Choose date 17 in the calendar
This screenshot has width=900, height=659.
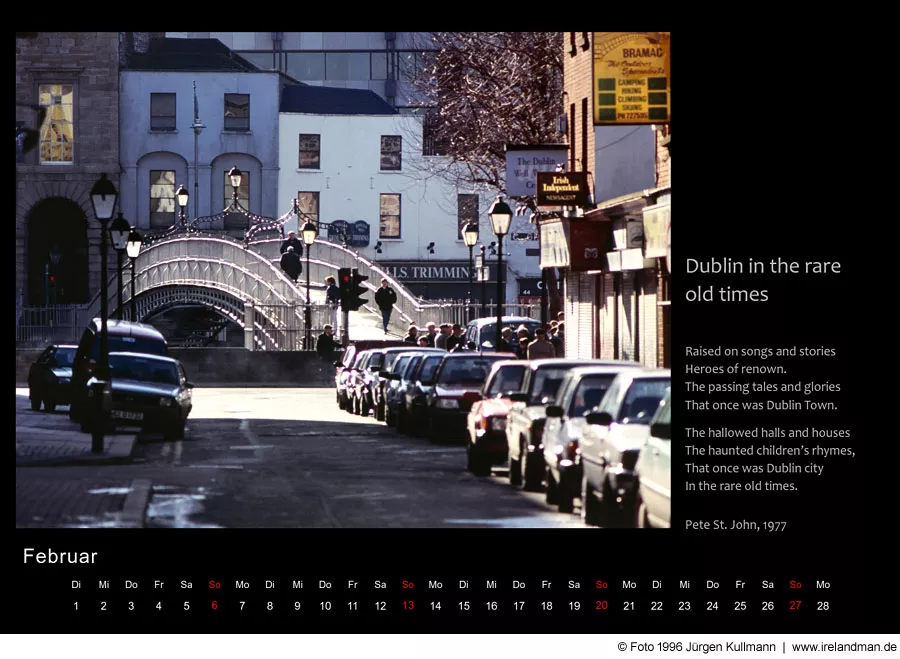tap(519, 606)
